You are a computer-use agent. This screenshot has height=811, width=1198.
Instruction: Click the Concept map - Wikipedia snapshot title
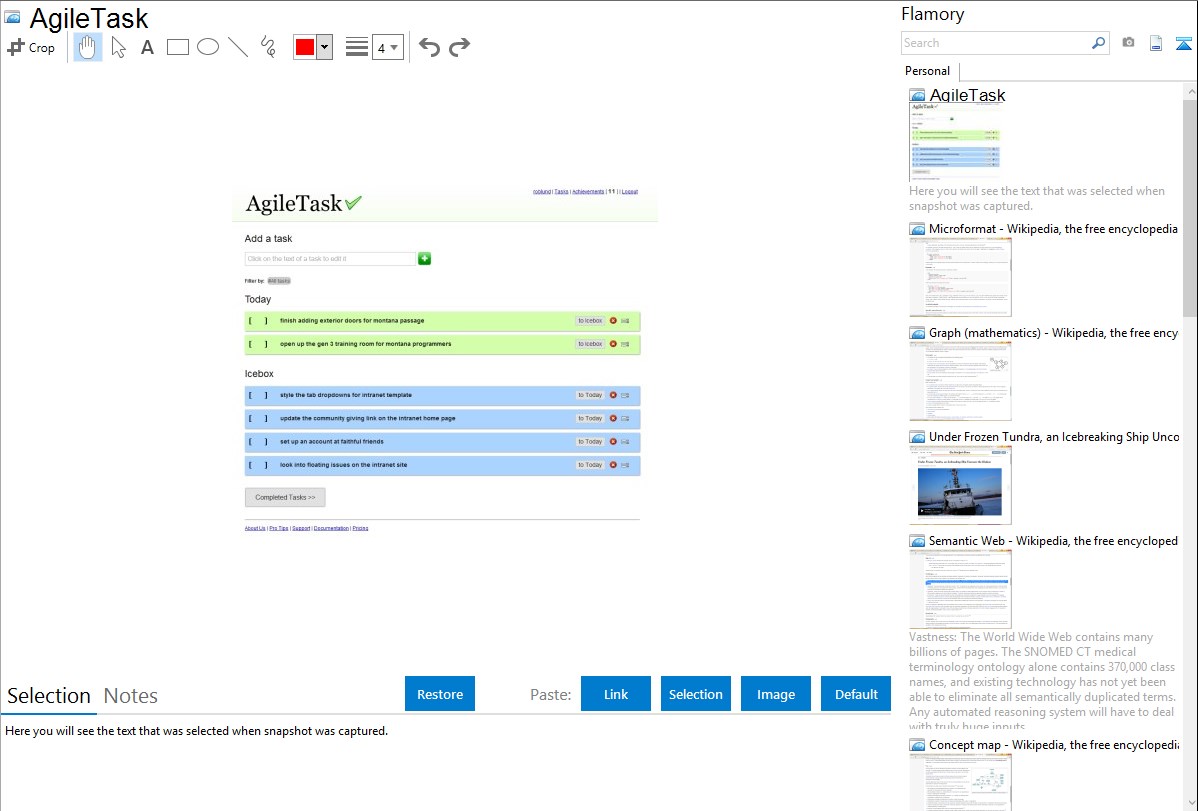tap(1054, 745)
